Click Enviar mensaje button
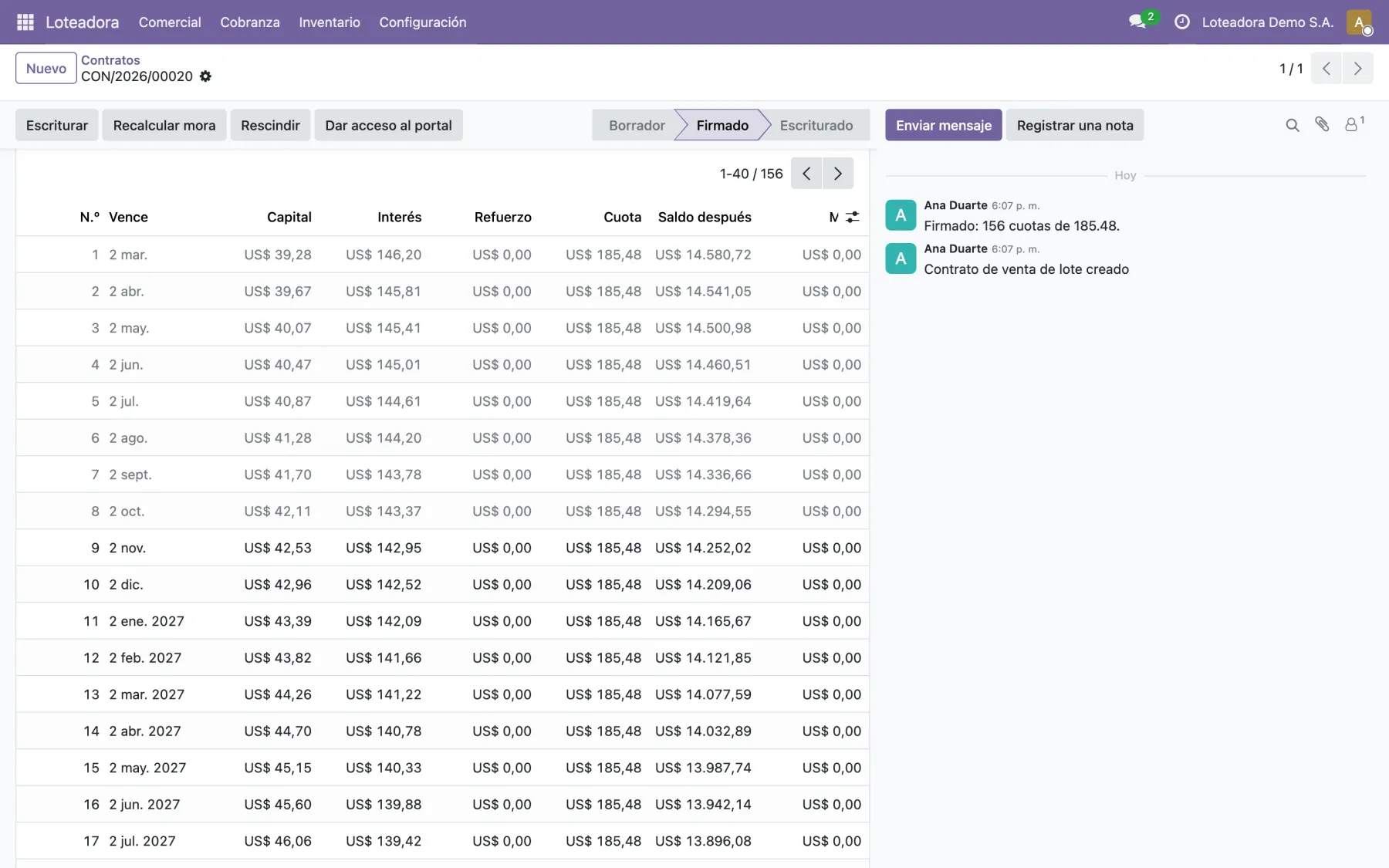The image size is (1389, 868). pyautogui.click(x=944, y=125)
